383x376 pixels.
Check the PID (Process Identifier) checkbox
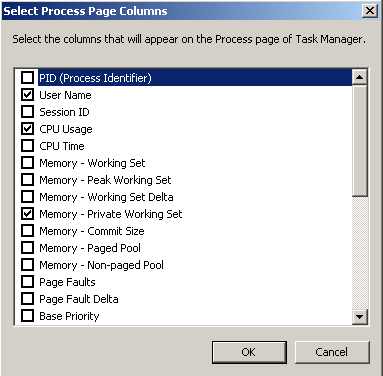[27, 78]
